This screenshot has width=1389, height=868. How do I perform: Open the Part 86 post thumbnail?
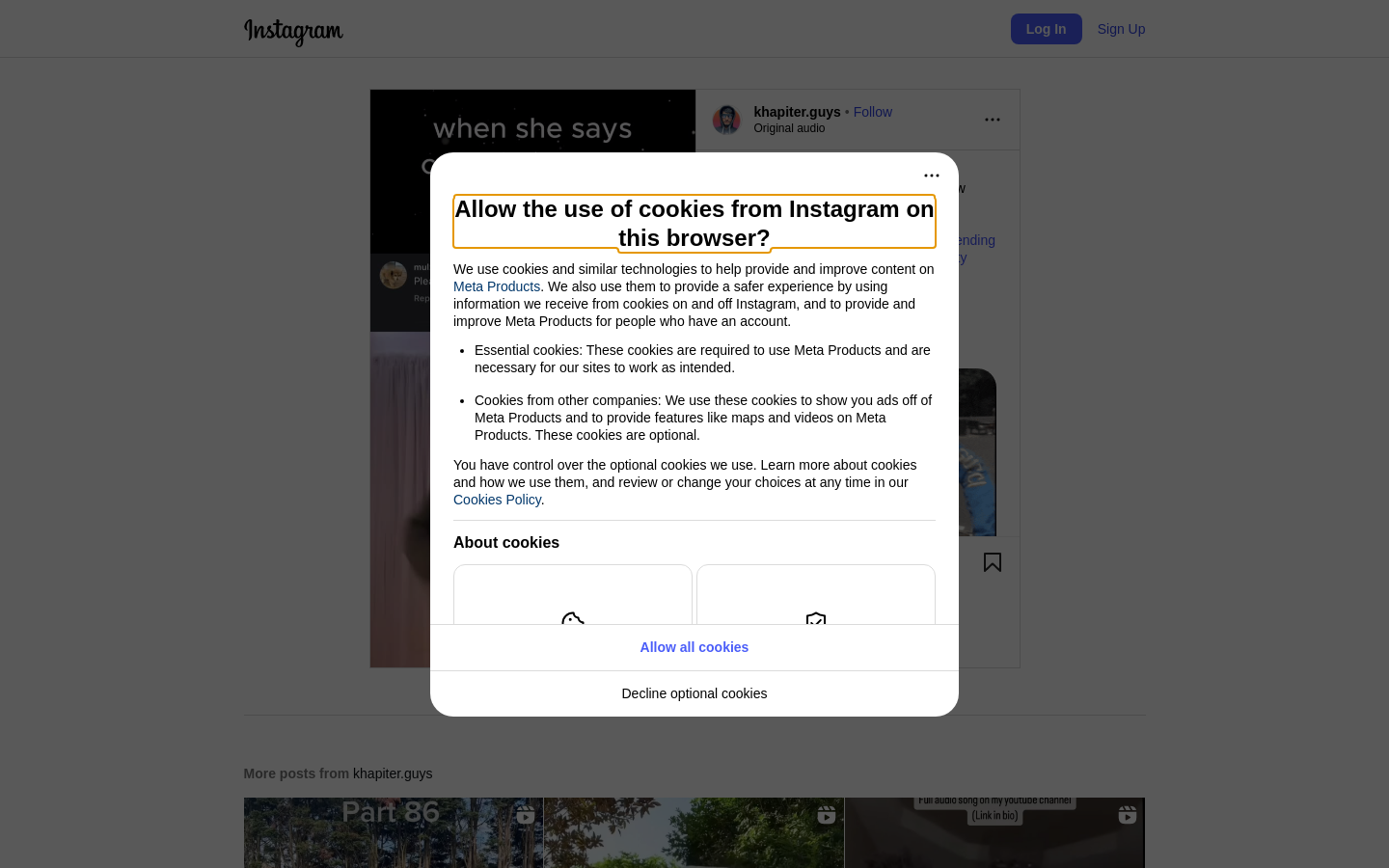394,832
